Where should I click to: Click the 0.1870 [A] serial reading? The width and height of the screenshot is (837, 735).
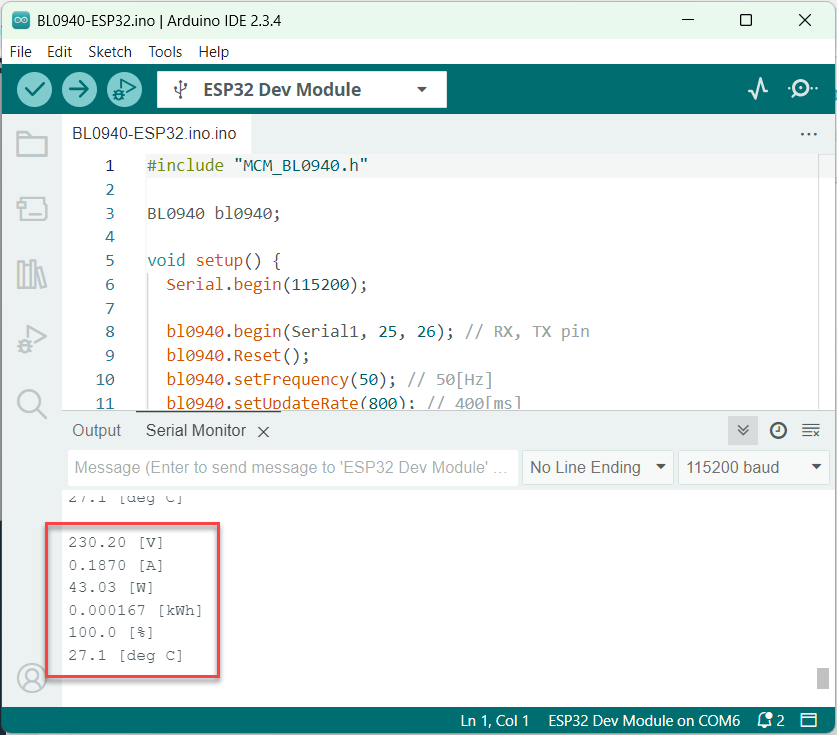116,565
